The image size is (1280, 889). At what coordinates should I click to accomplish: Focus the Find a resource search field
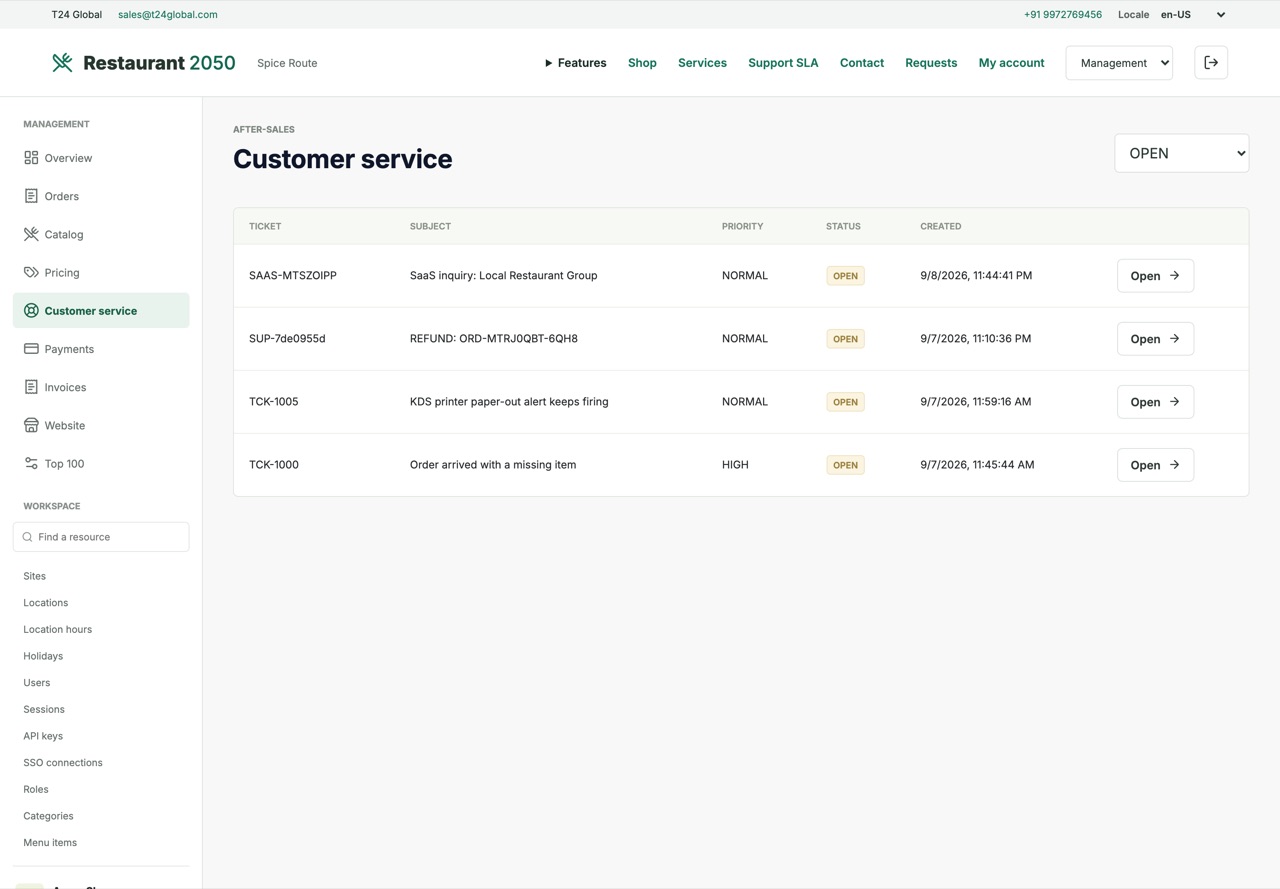(x=101, y=537)
